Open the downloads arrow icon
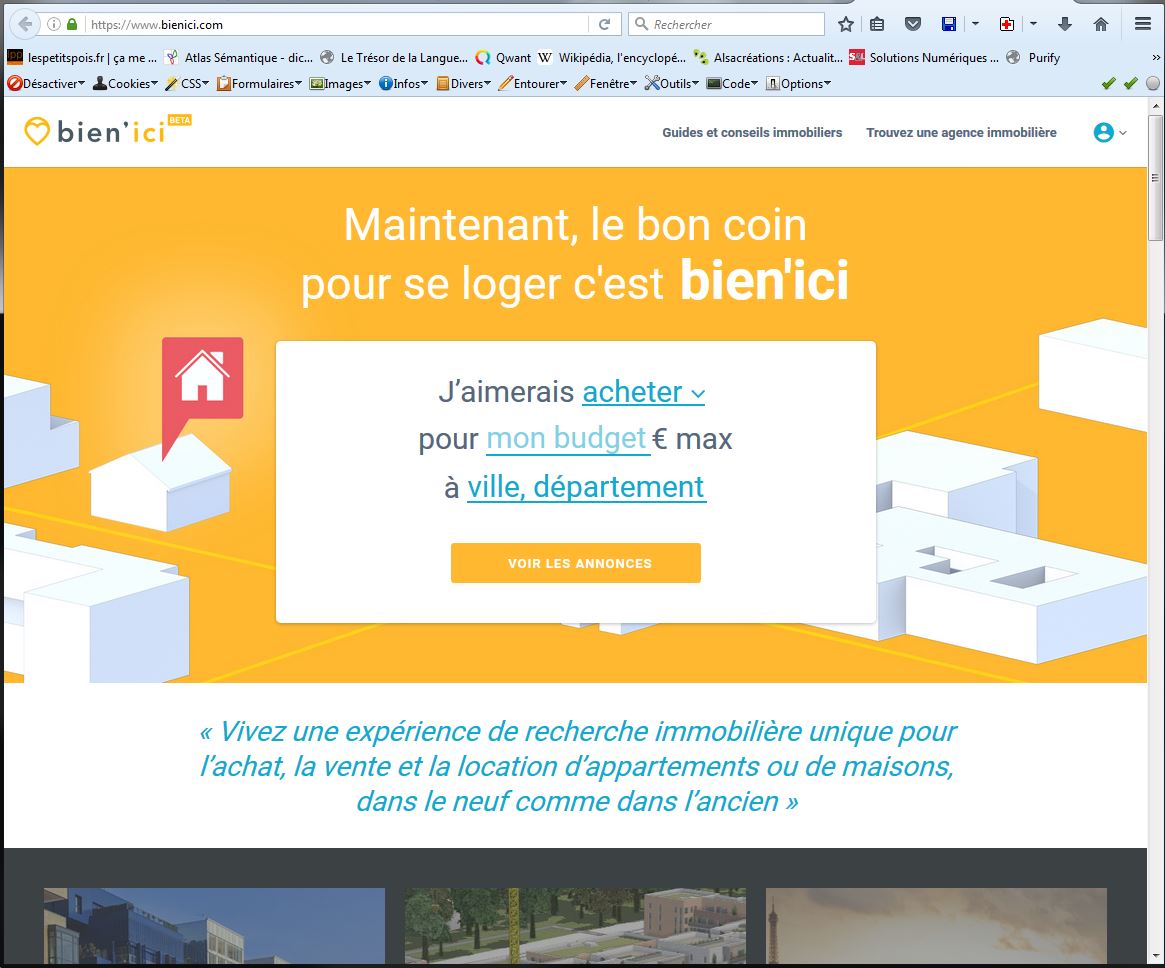Image resolution: width=1165 pixels, height=968 pixels. pyautogui.click(x=1065, y=24)
